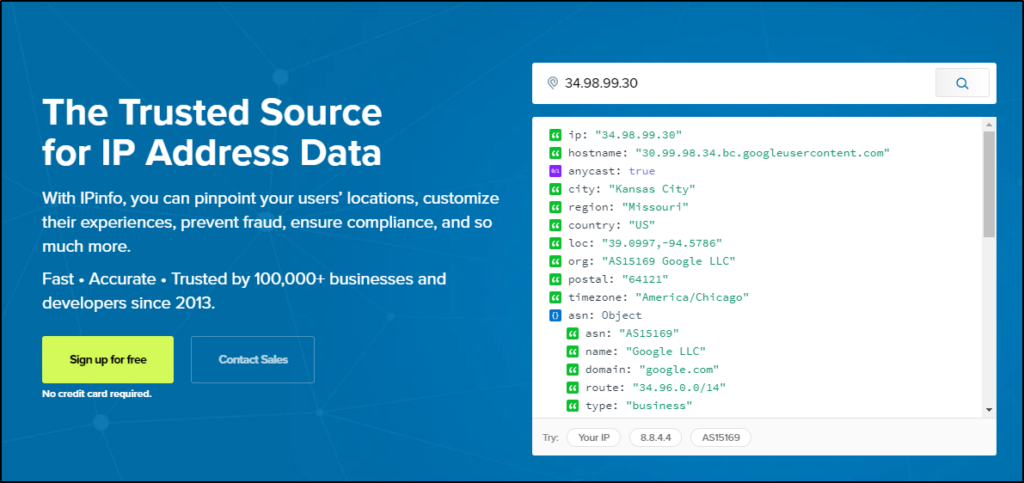Select domain value "google.com"
Screen dimensions: 1024x483
(x=679, y=370)
